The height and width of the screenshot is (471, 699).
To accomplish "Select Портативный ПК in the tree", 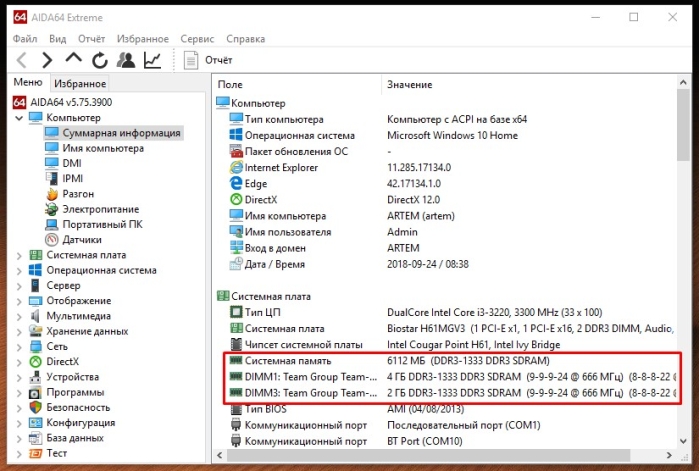I will [x=103, y=224].
